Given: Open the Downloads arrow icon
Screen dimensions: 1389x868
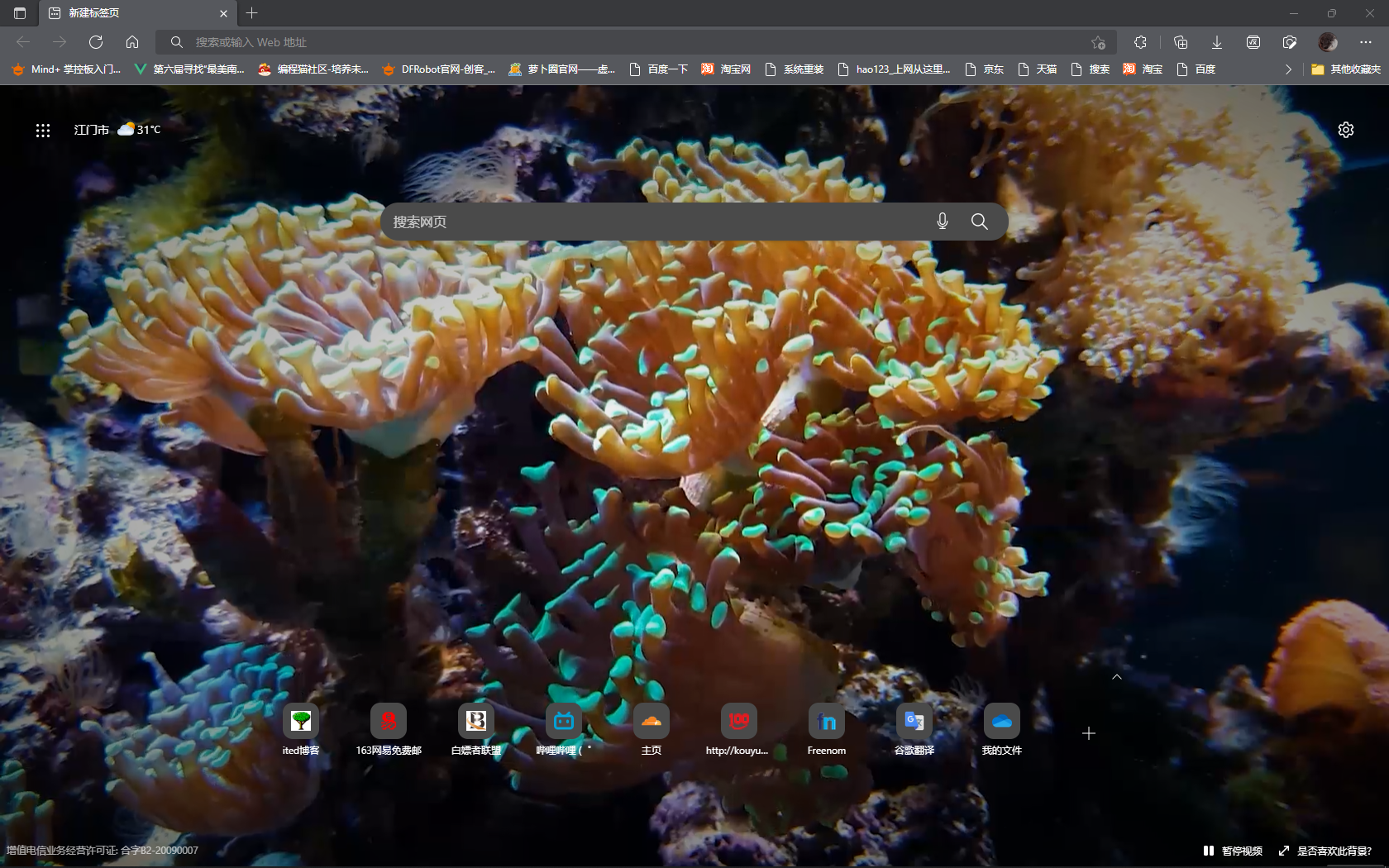Looking at the screenshot, I should click(x=1217, y=42).
